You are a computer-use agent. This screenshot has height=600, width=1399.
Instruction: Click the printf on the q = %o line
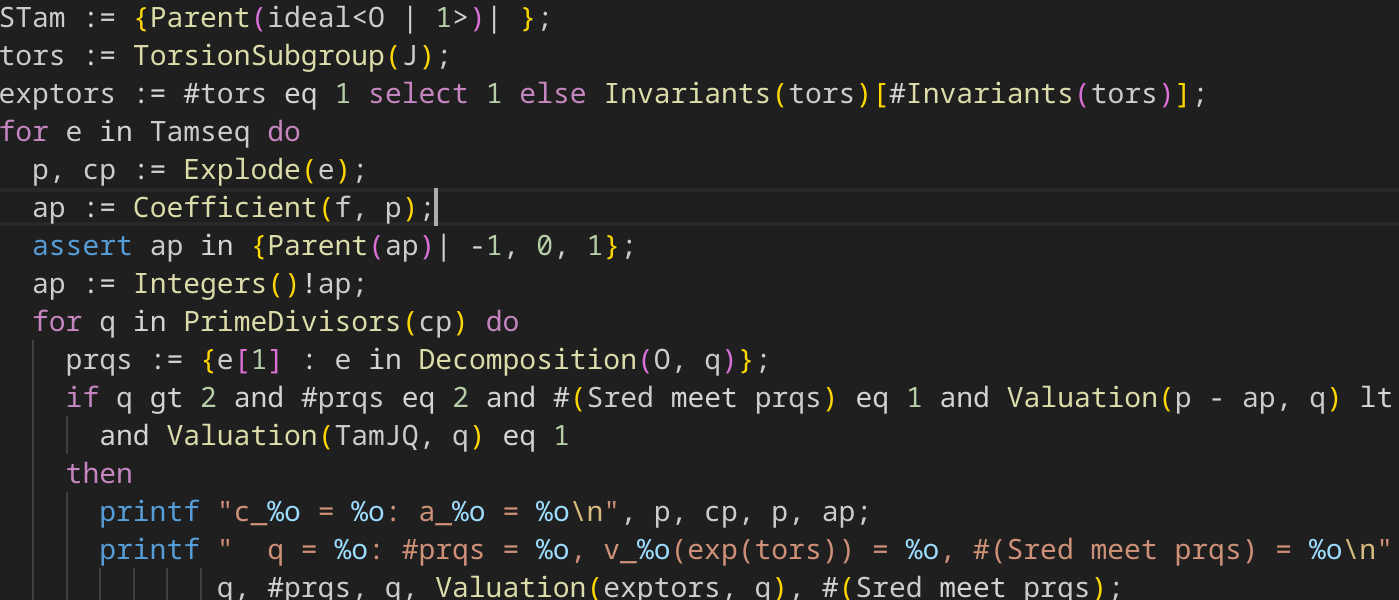[149, 550]
